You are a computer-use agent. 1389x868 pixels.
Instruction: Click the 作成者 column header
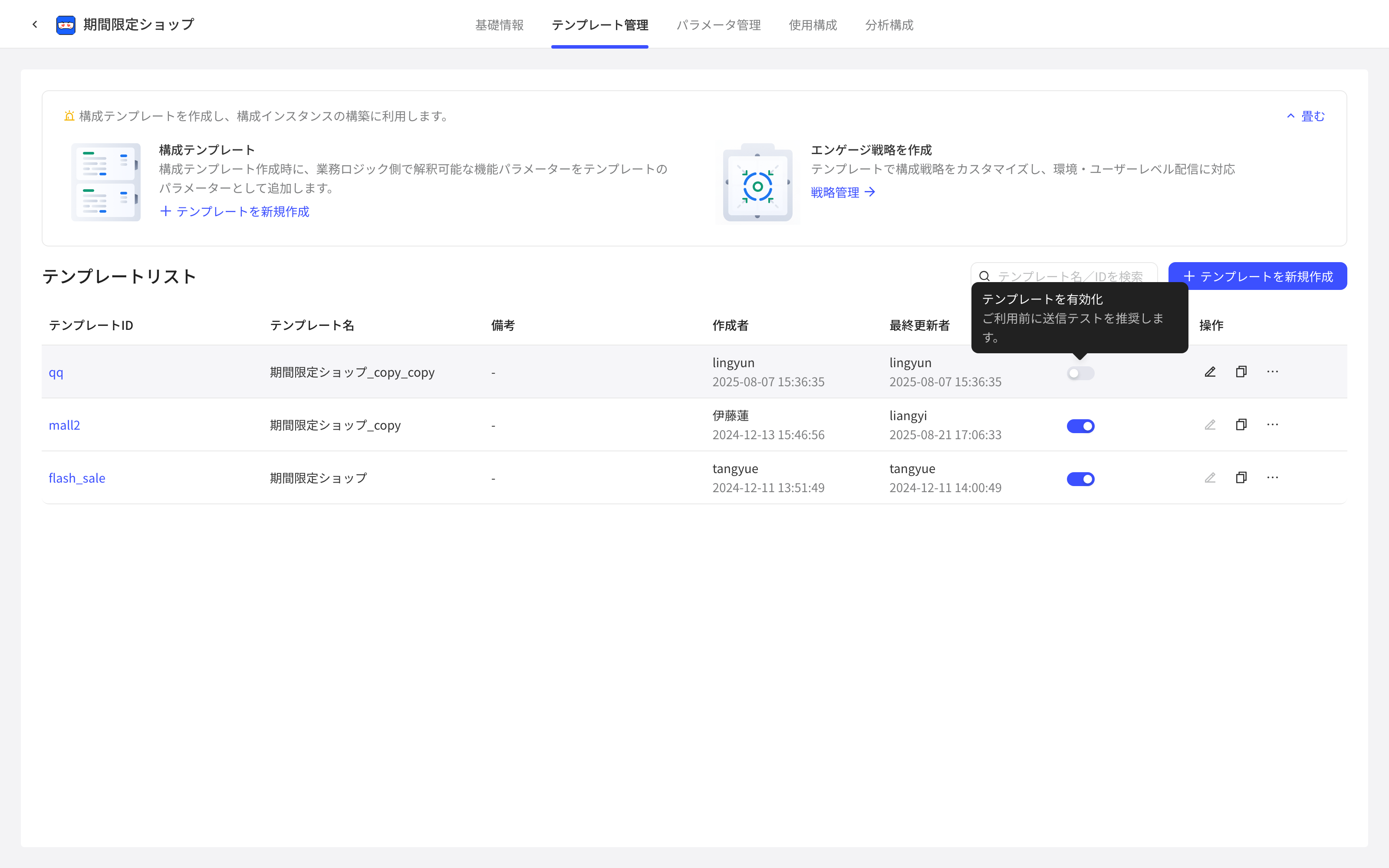(x=731, y=325)
